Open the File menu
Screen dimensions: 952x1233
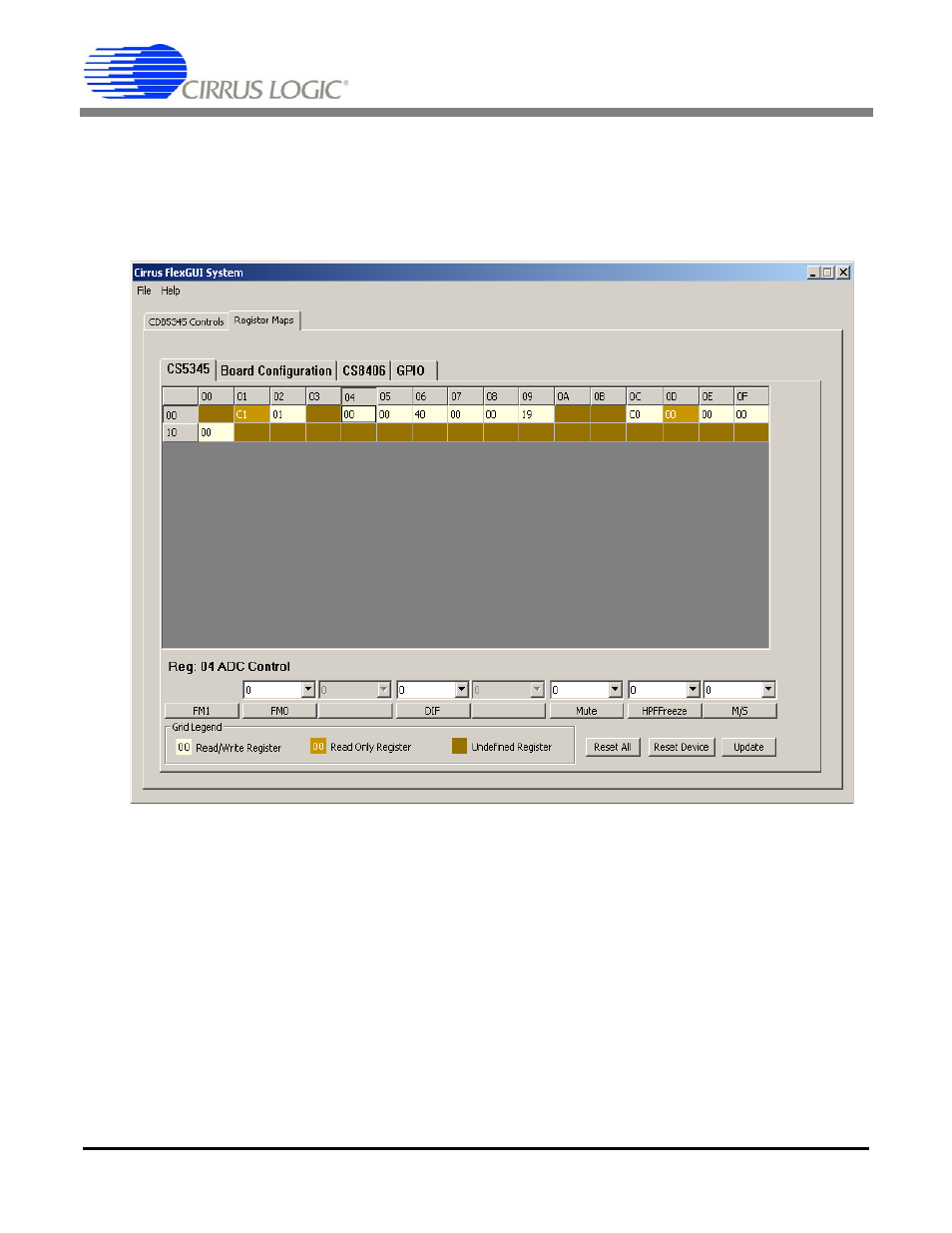[x=144, y=291]
